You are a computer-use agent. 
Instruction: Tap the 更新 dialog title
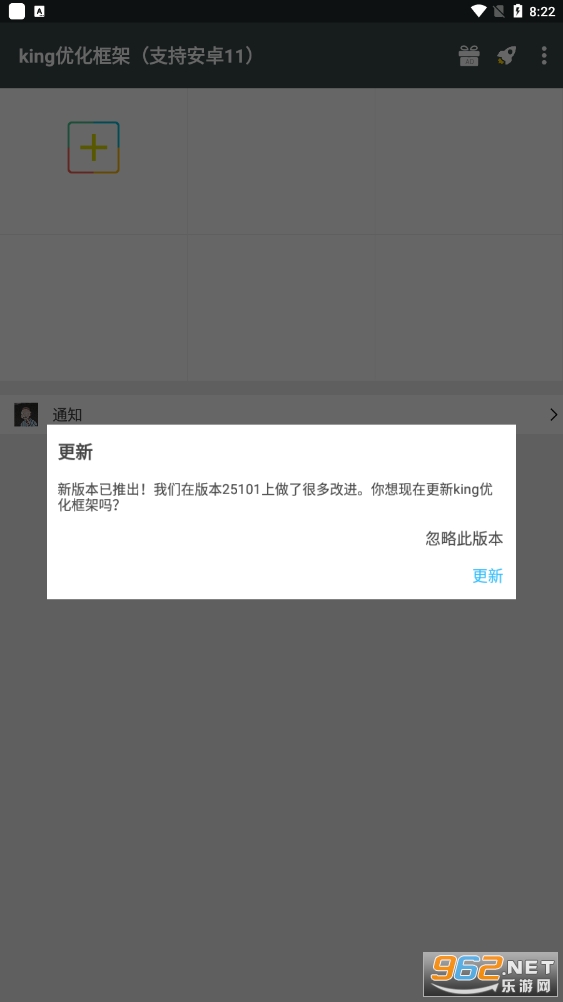[75, 452]
